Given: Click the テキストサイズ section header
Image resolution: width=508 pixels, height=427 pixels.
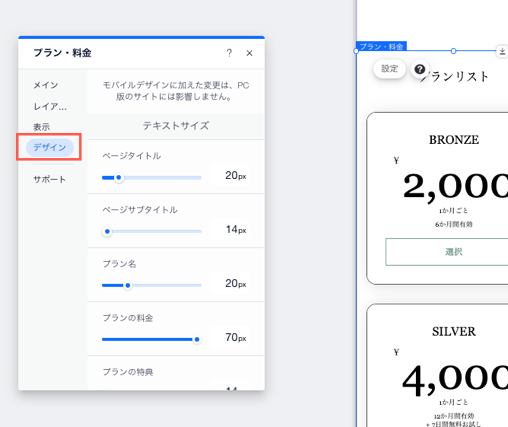Looking at the screenshot, I should (x=176, y=126).
